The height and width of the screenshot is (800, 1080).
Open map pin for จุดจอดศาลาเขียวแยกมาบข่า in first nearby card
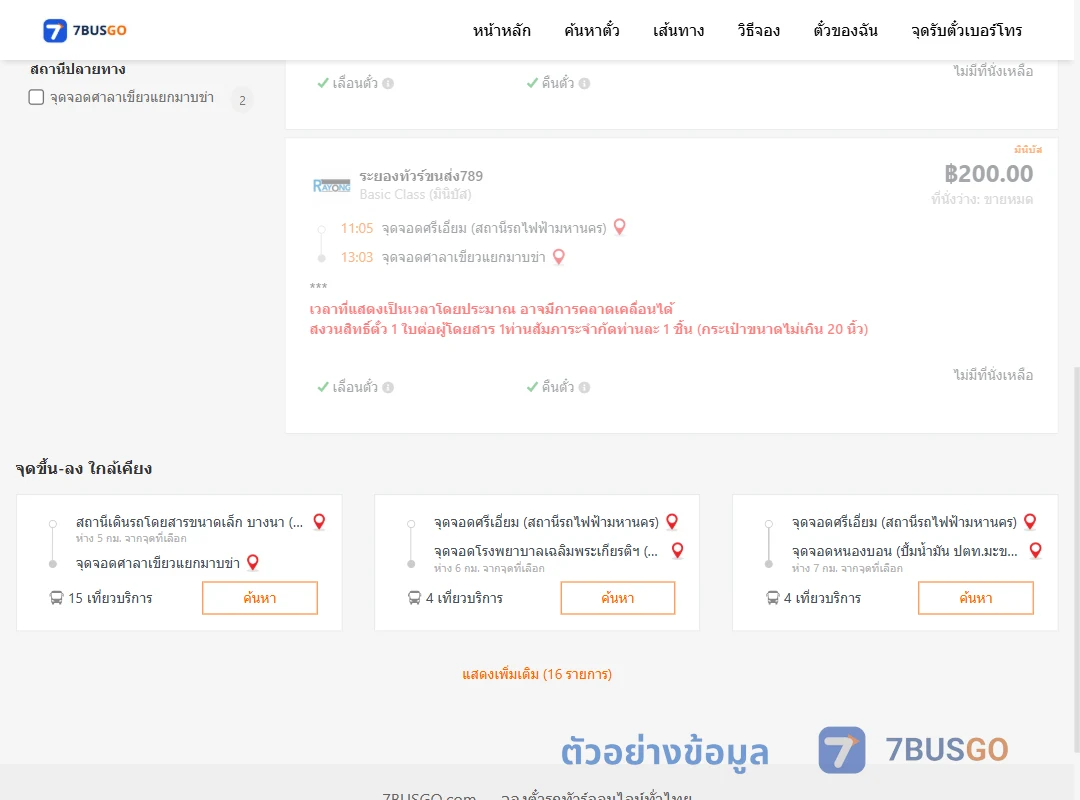point(253,562)
